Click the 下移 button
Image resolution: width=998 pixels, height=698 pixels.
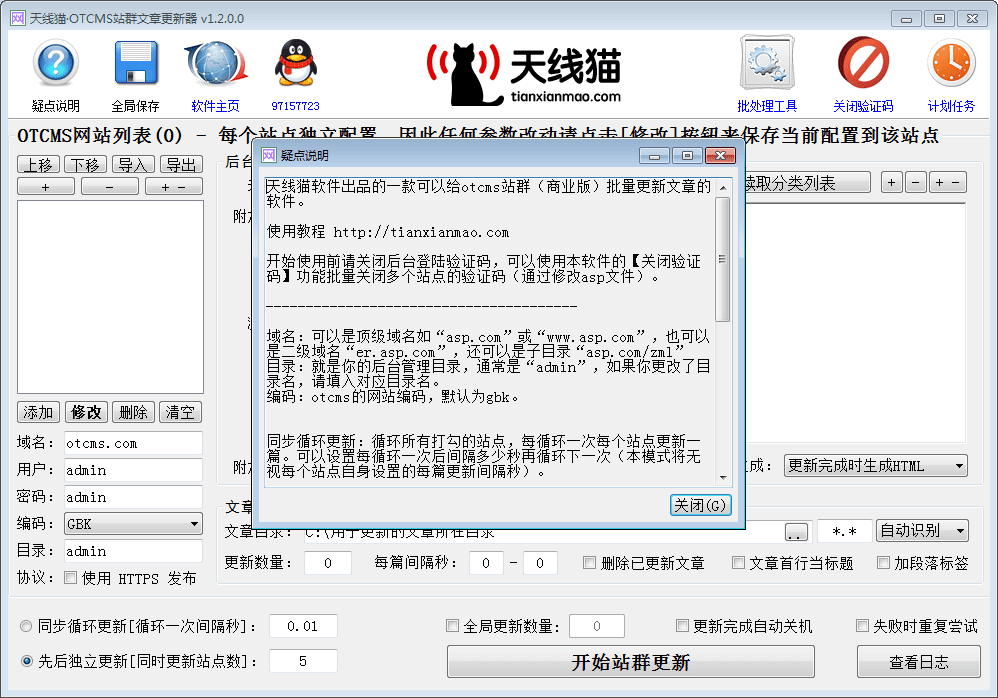click(x=86, y=165)
